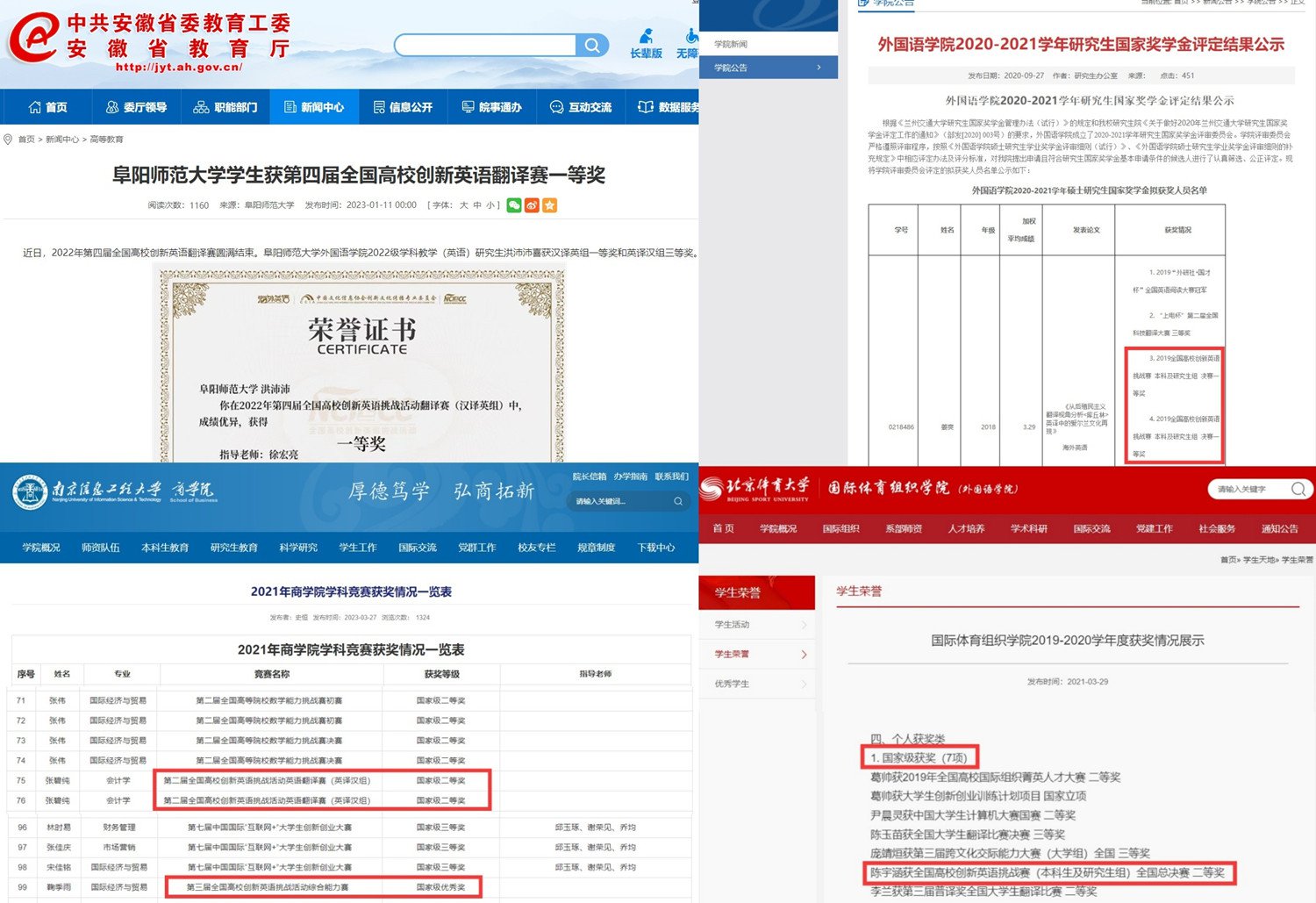Share article via orange Weibo icon
This screenshot has width=1316, height=903.
[x=532, y=205]
